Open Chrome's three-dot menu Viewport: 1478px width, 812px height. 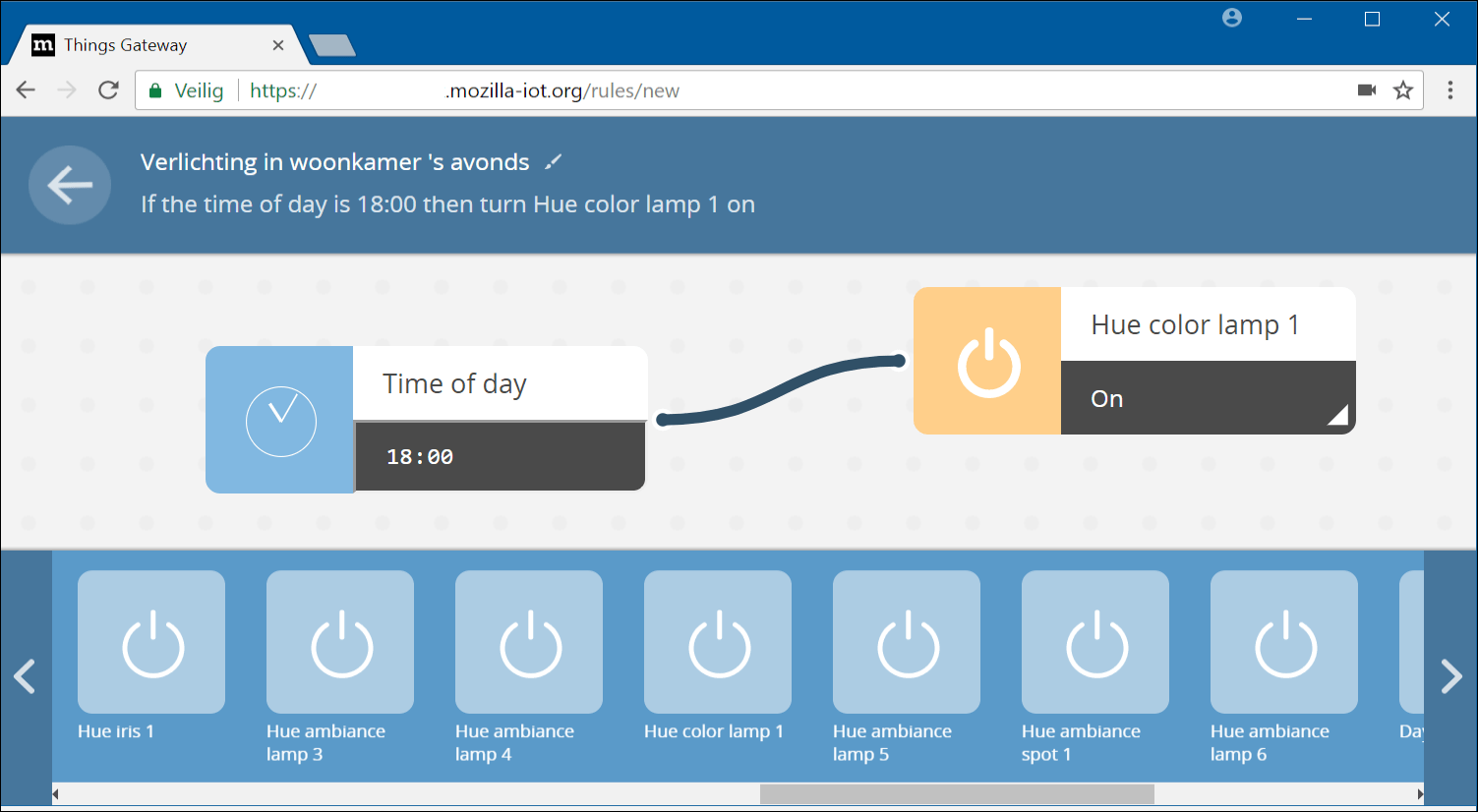pos(1450,90)
